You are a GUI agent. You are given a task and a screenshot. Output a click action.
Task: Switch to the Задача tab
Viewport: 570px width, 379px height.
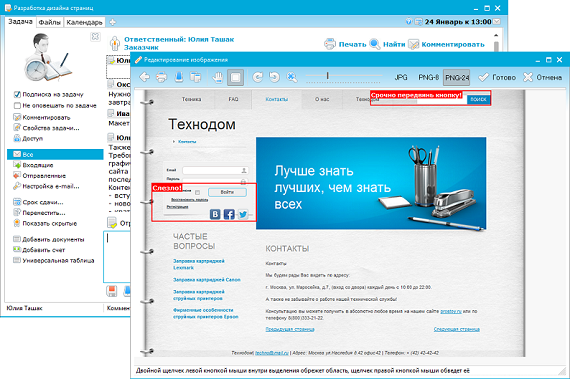20,22
